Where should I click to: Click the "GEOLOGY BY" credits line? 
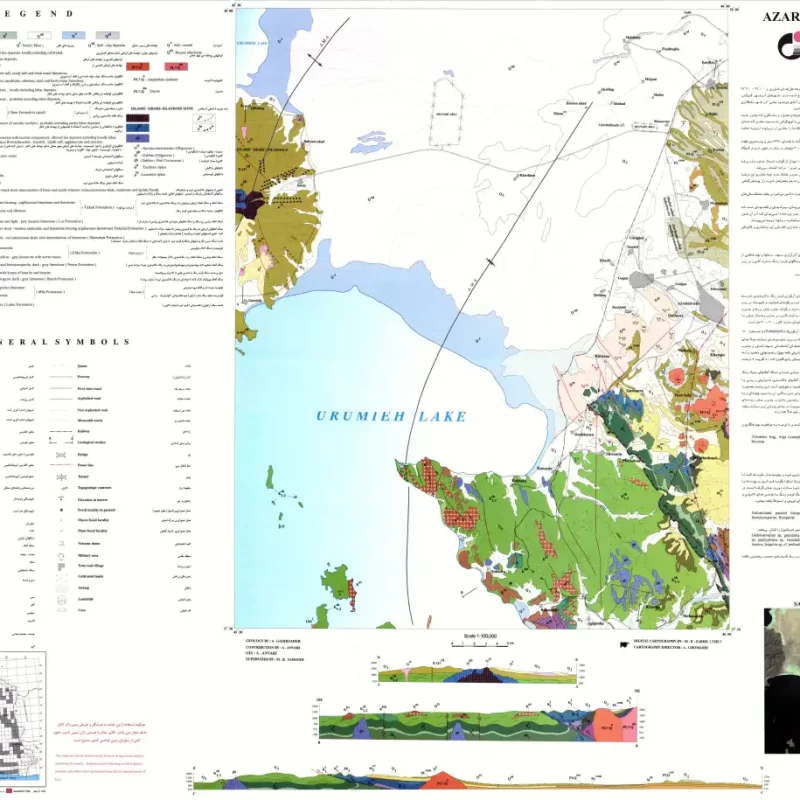(x=273, y=641)
